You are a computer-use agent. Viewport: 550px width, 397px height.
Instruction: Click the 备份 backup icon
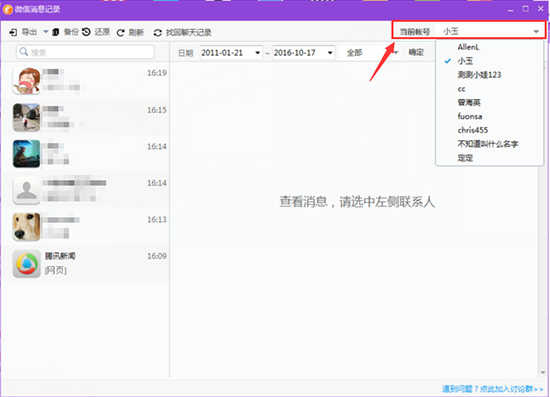click(55, 32)
